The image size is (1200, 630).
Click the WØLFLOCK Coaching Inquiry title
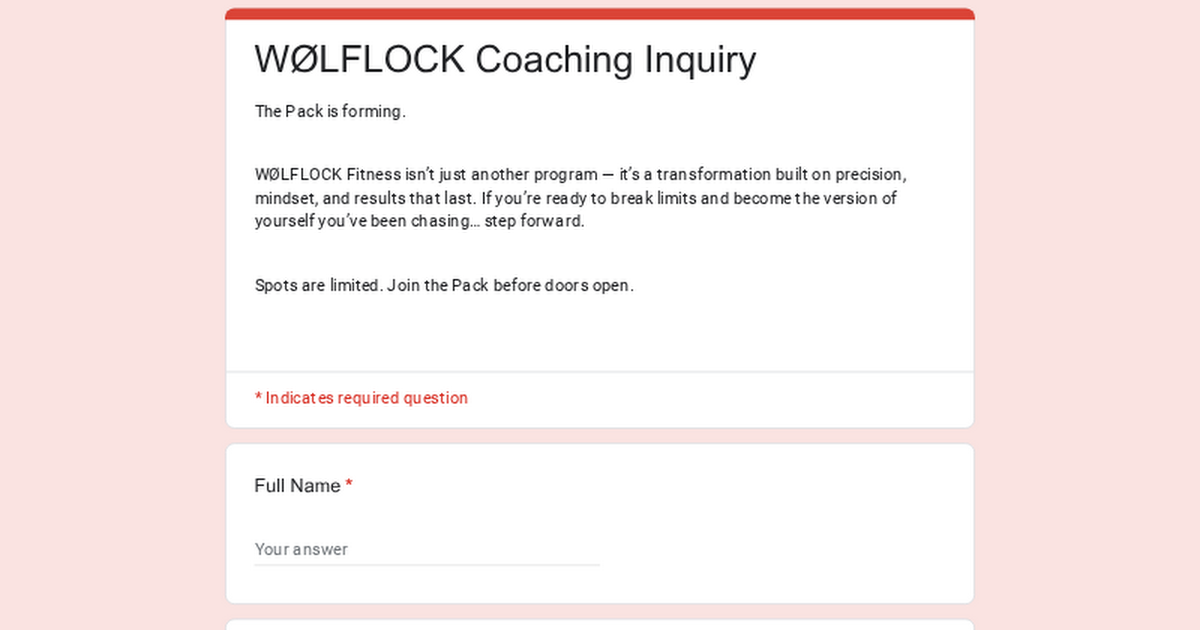(x=505, y=60)
